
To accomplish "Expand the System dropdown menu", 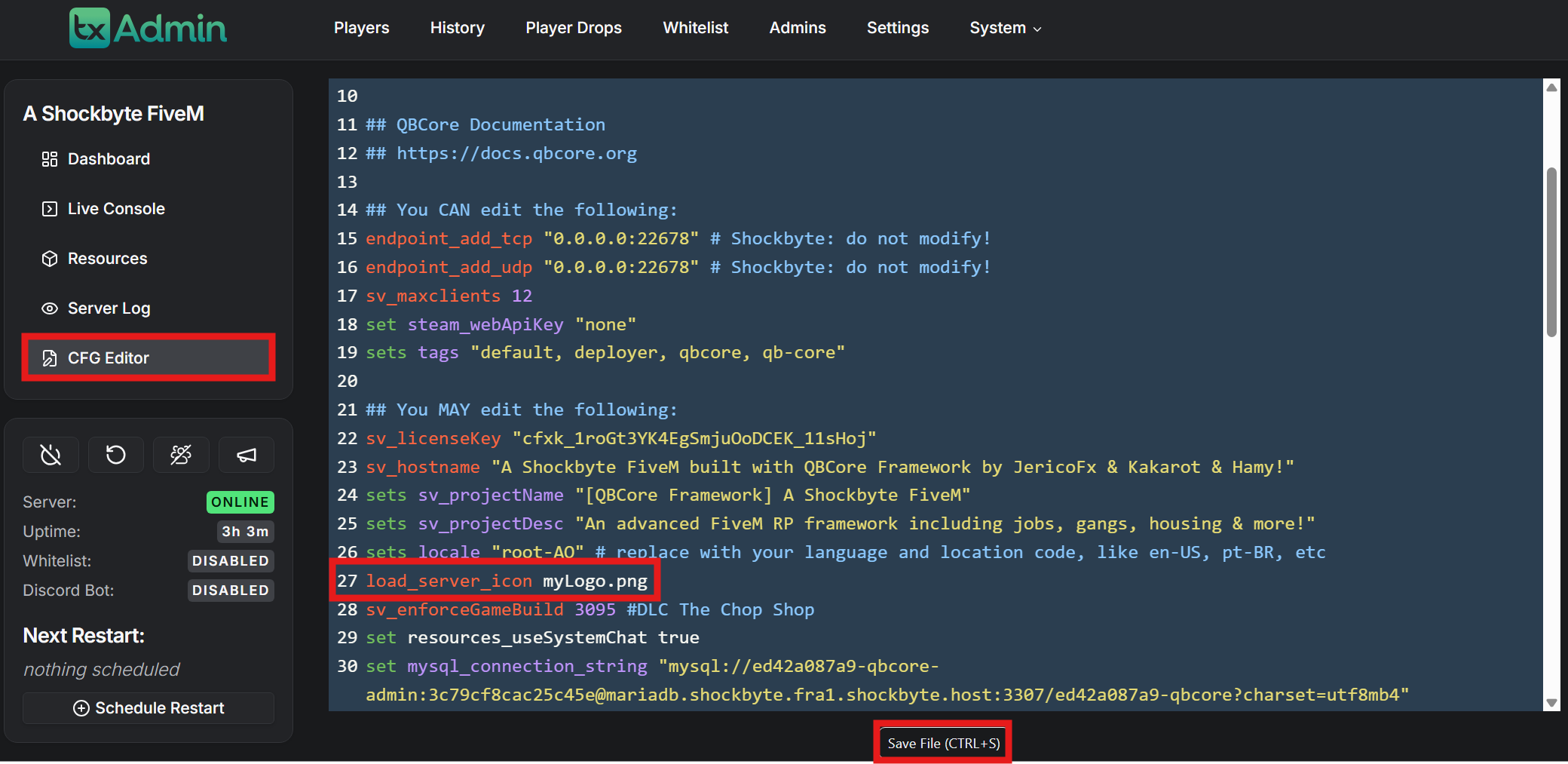I will coord(1005,28).
